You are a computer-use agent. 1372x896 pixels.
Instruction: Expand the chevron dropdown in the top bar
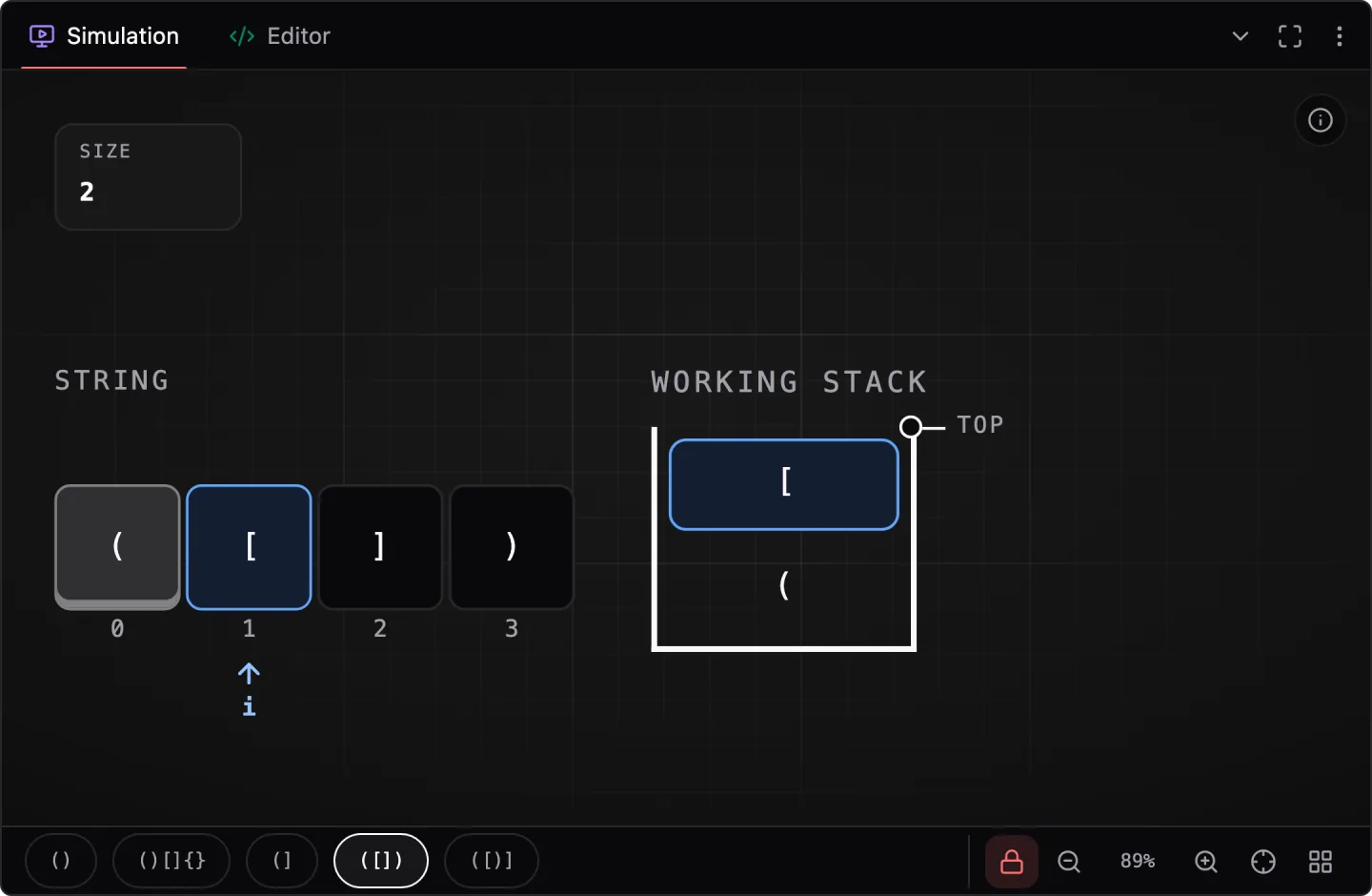pos(1241,36)
